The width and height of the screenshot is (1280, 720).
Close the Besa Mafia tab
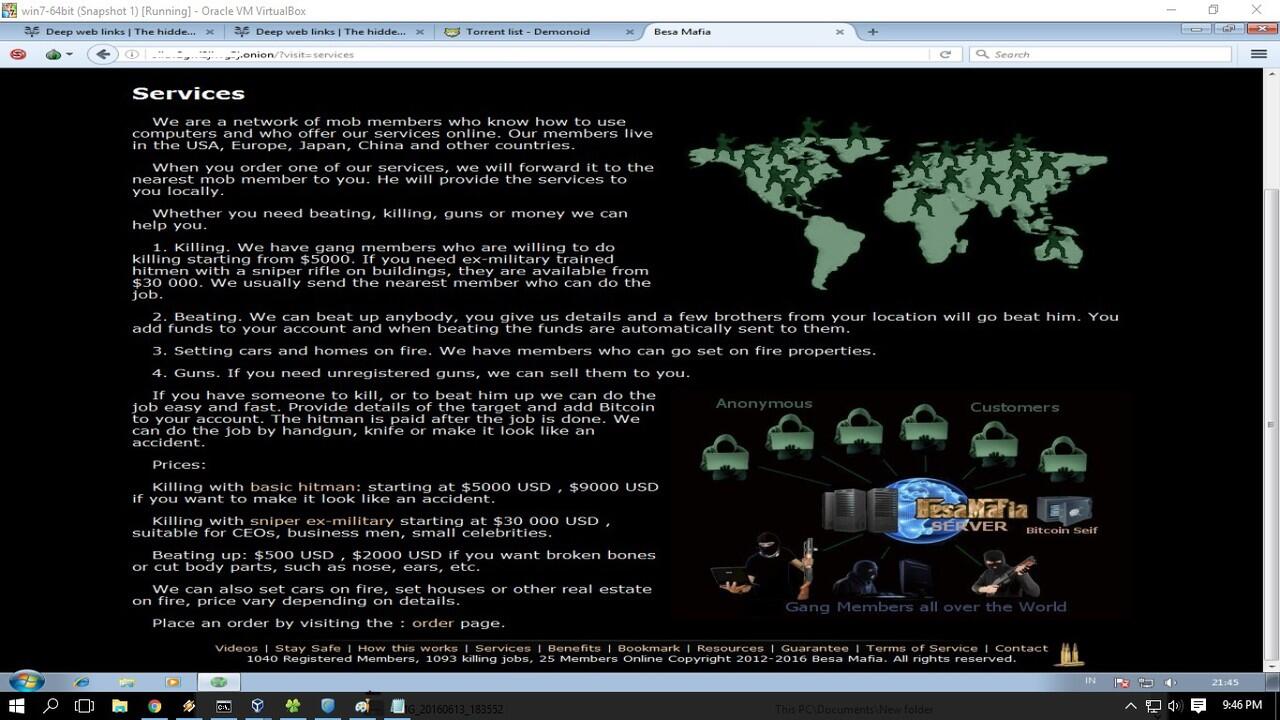click(x=840, y=32)
